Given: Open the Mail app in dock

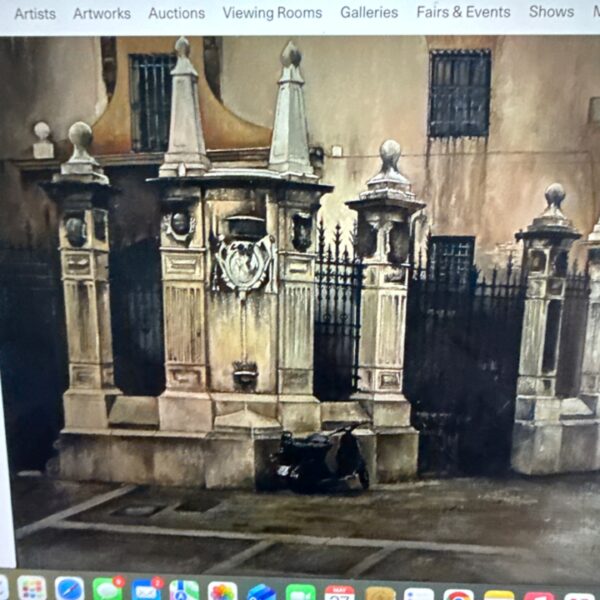Looking at the screenshot, I should 146,591.
